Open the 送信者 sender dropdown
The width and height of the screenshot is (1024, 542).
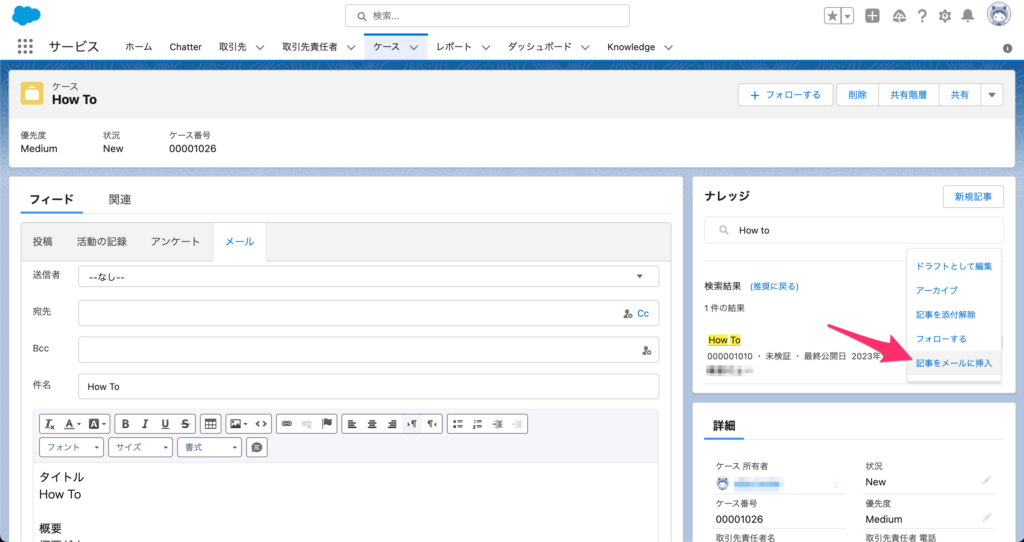click(x=368, y=276)
